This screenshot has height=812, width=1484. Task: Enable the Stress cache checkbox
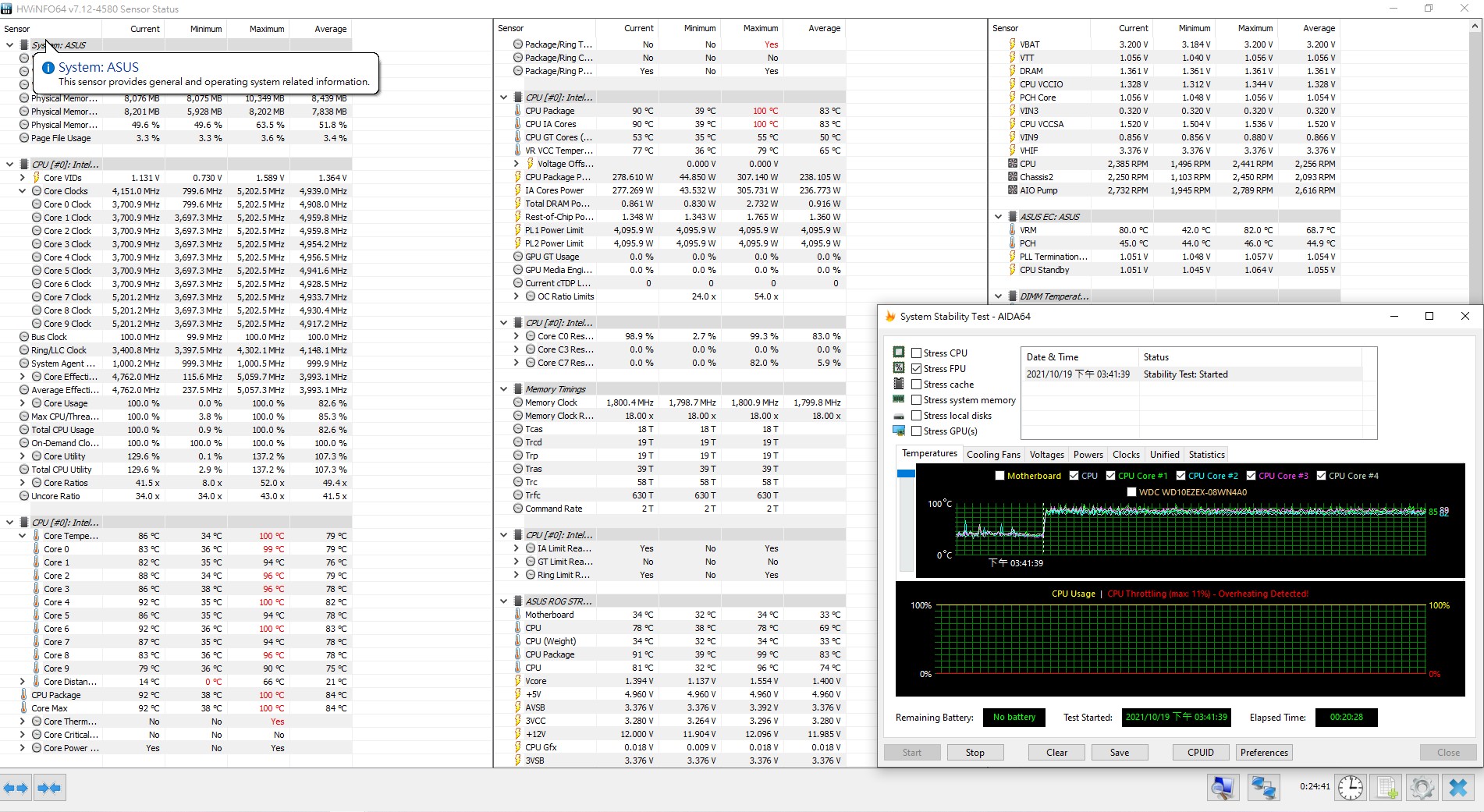click(917, 385)
